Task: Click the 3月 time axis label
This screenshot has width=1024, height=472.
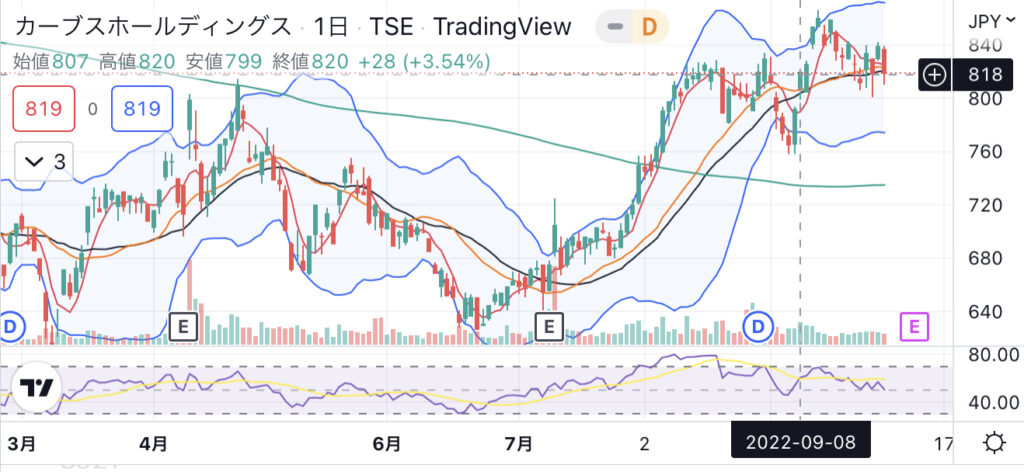Action: (22, 444)
